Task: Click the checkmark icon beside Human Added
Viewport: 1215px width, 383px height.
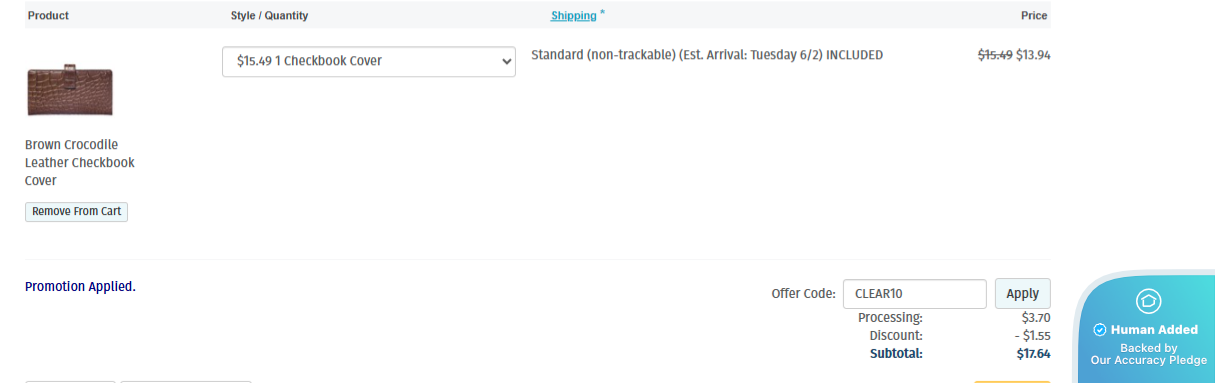Action: coord(1099,330)
